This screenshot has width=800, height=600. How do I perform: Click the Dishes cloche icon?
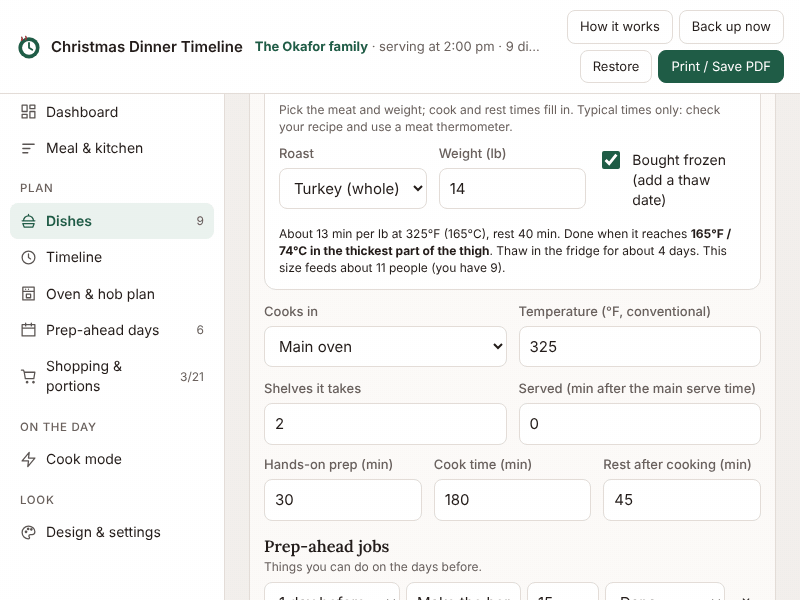coord(28,221)
